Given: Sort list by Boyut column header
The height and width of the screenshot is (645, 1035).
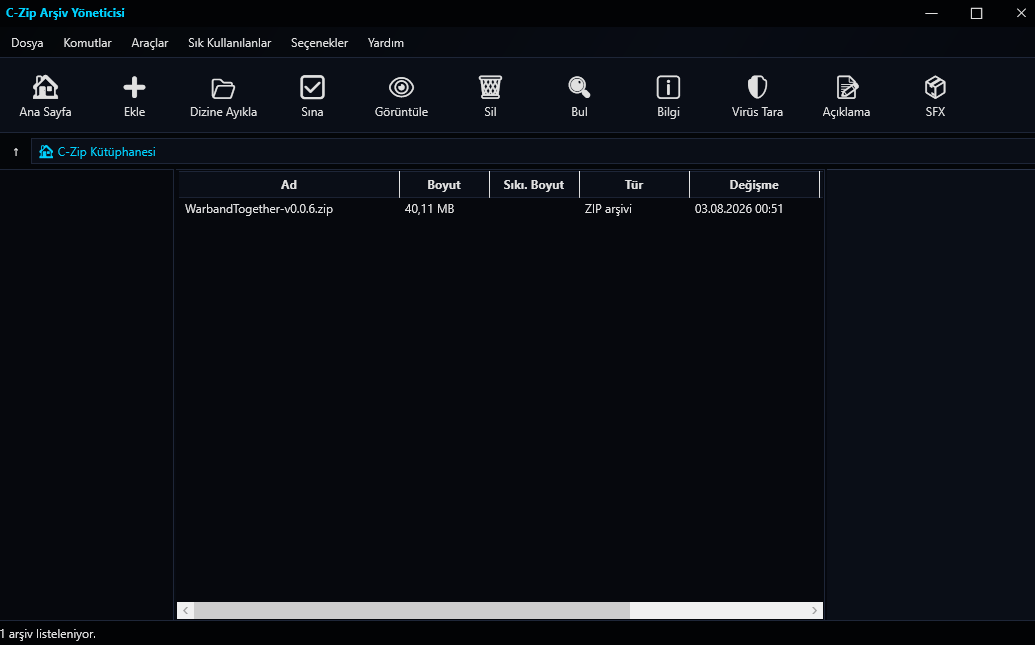Looking at the screenshot, I should coord(444,185).
